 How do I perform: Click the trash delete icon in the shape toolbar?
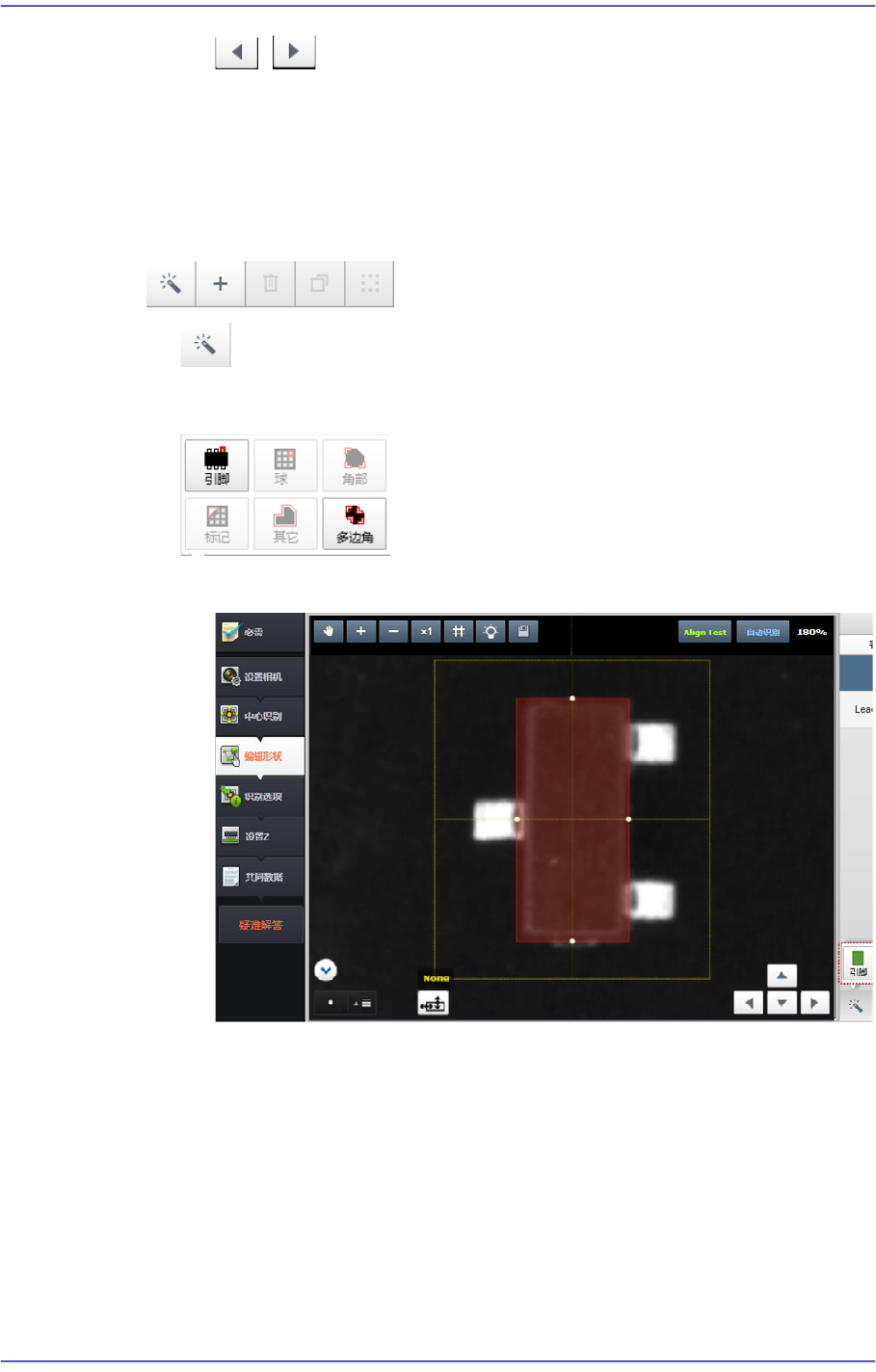[x=271, y=283]
